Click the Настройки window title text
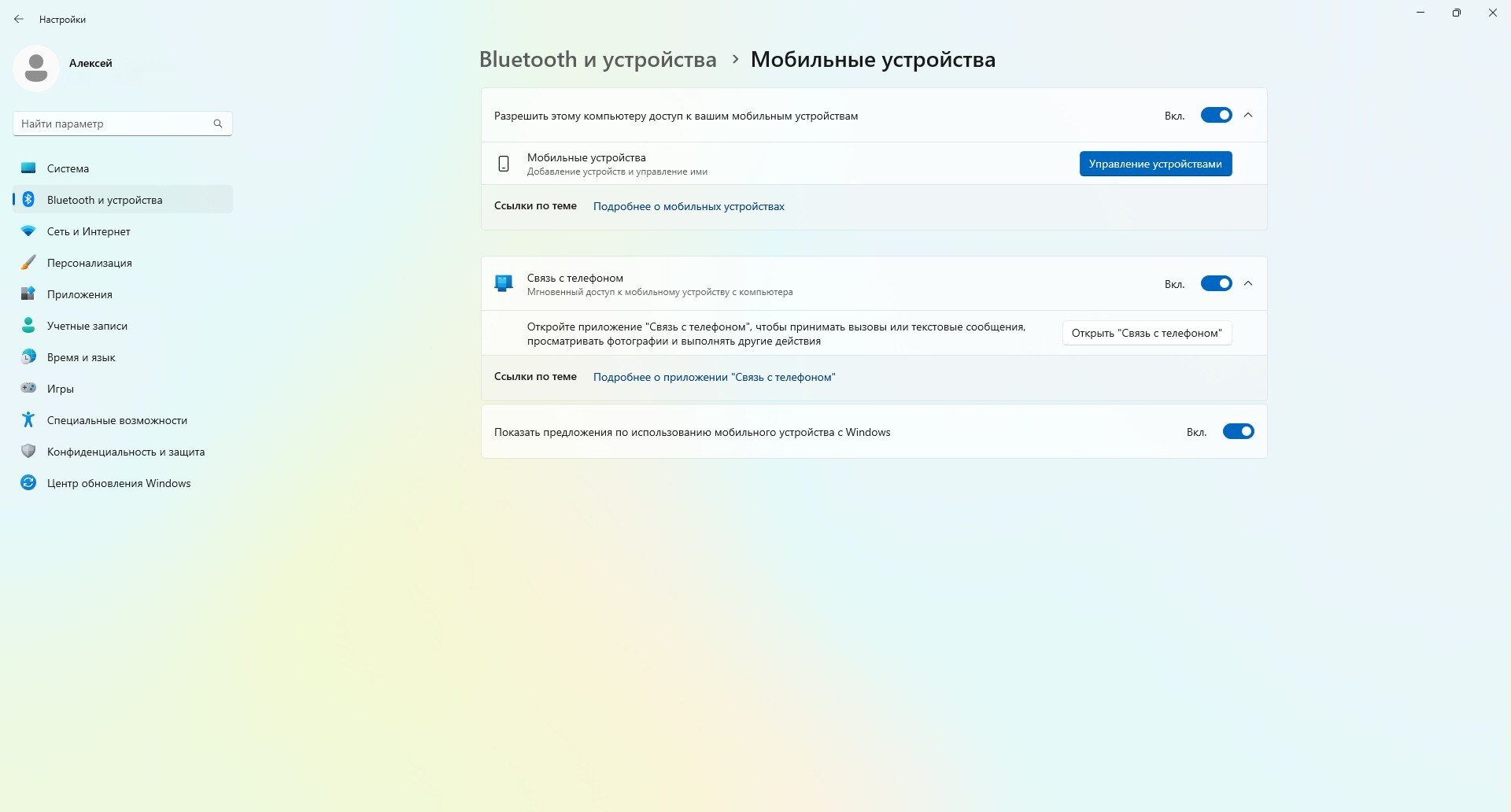Image resolution: width=1511 pixels, height=812 pixels. point(62,19)
